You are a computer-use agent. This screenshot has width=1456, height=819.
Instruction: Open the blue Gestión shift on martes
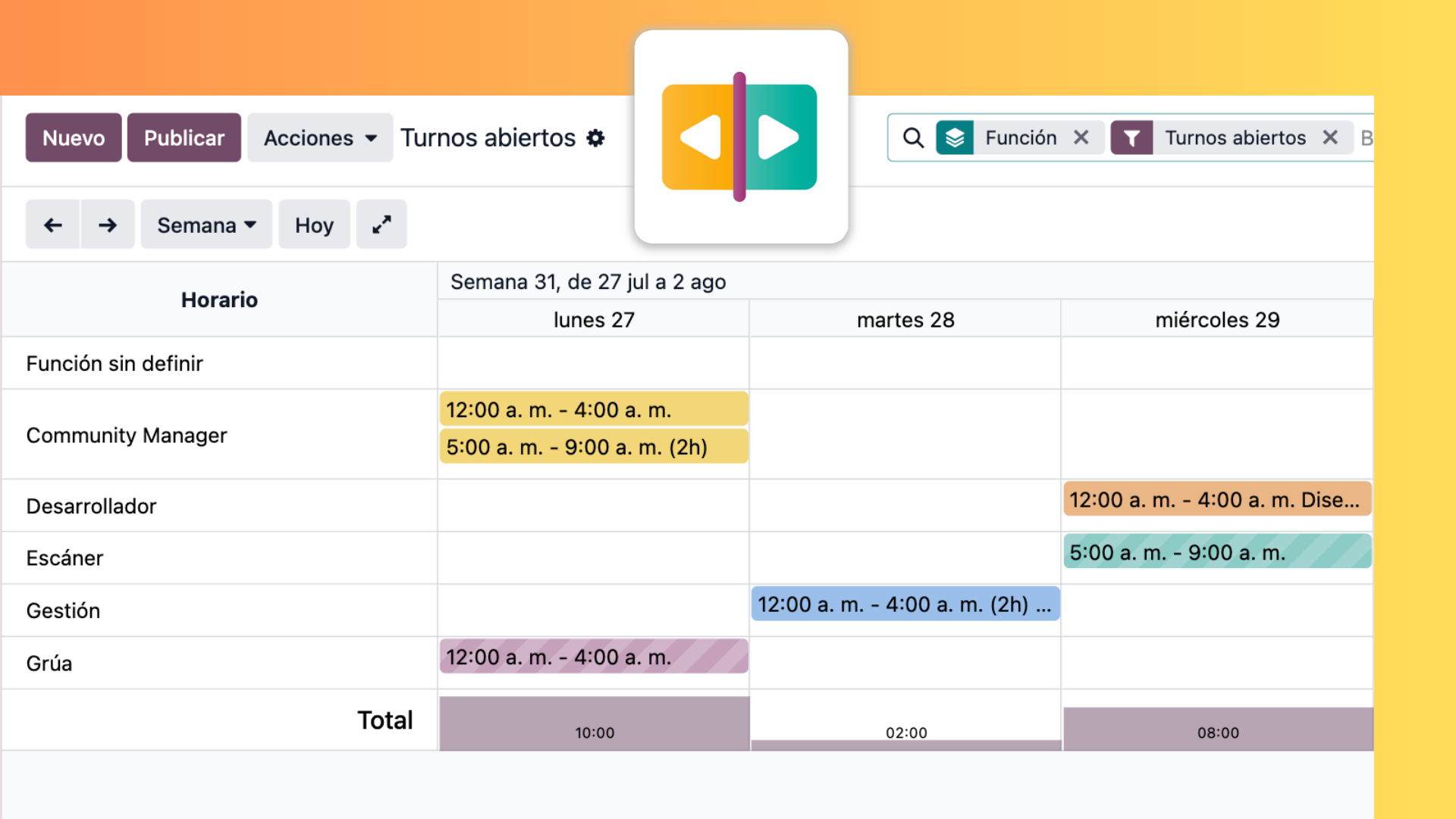[x=905, y=604]
